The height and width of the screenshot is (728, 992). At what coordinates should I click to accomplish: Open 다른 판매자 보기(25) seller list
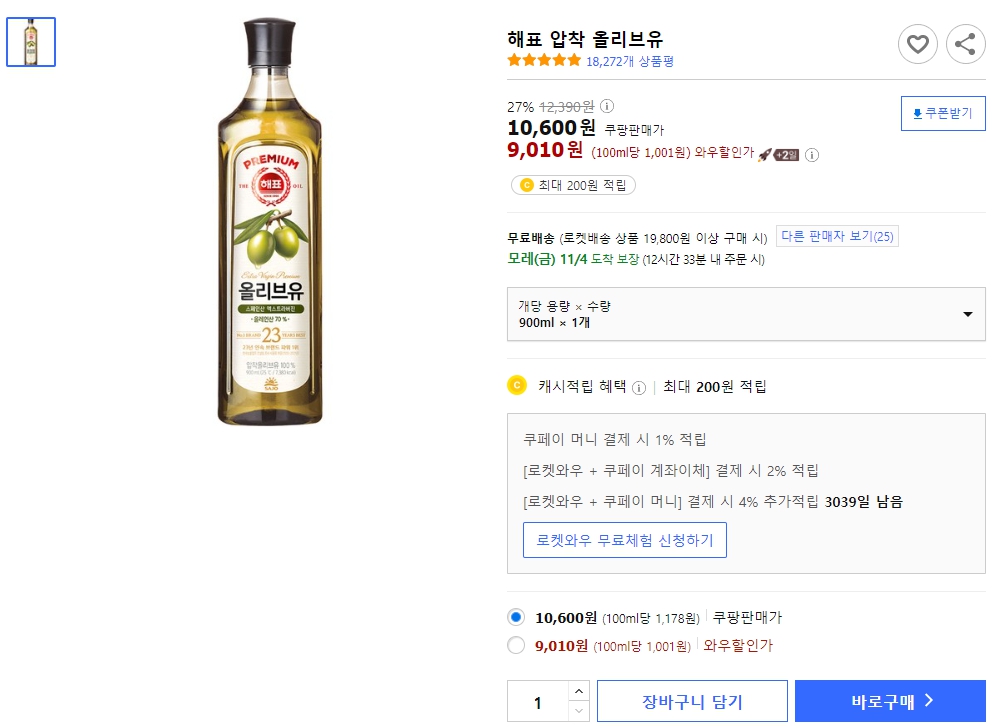tap(838, 236)
